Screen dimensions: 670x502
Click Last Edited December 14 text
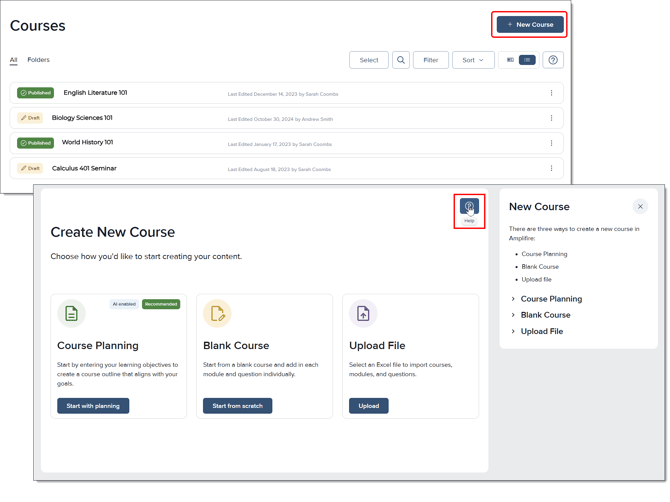[x=283, y=94]
